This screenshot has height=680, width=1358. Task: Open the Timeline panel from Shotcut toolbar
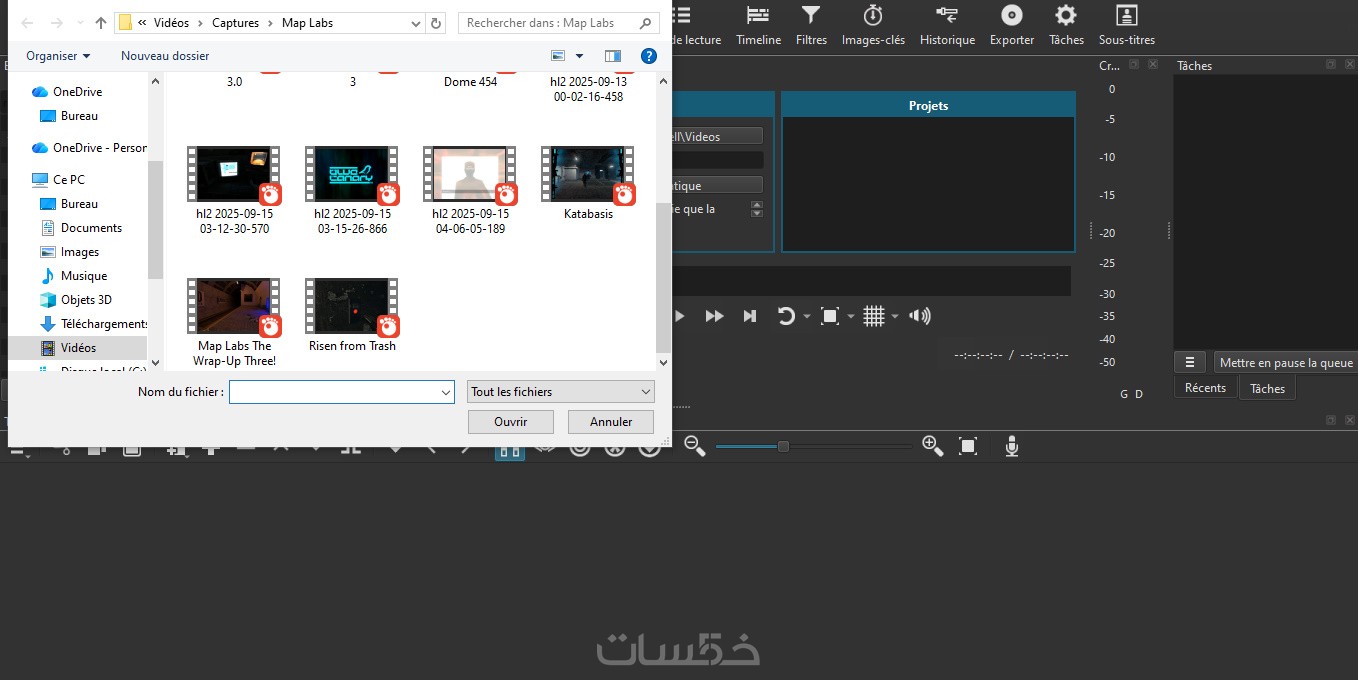(x=758, y=25)
